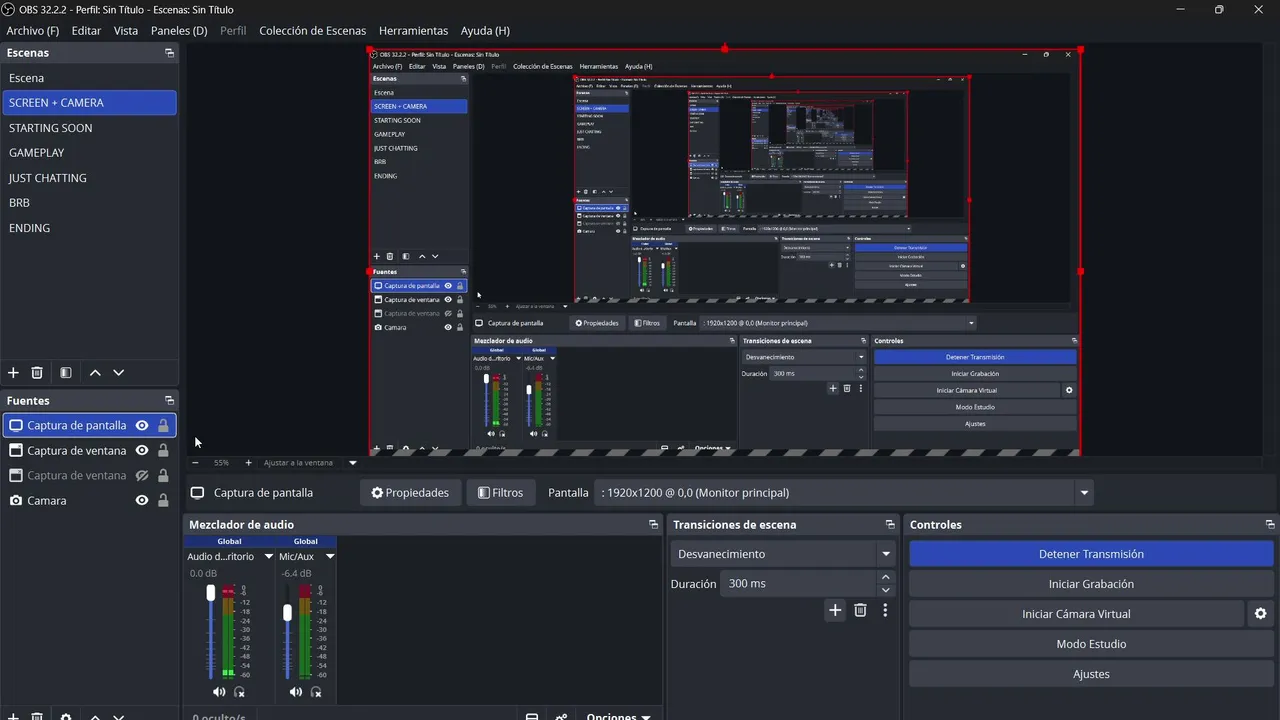This screenshot has height=720, width=1280.
Task: Switch to the GAMEPLAY scene in Escenas list
Action: coord(89,153)
